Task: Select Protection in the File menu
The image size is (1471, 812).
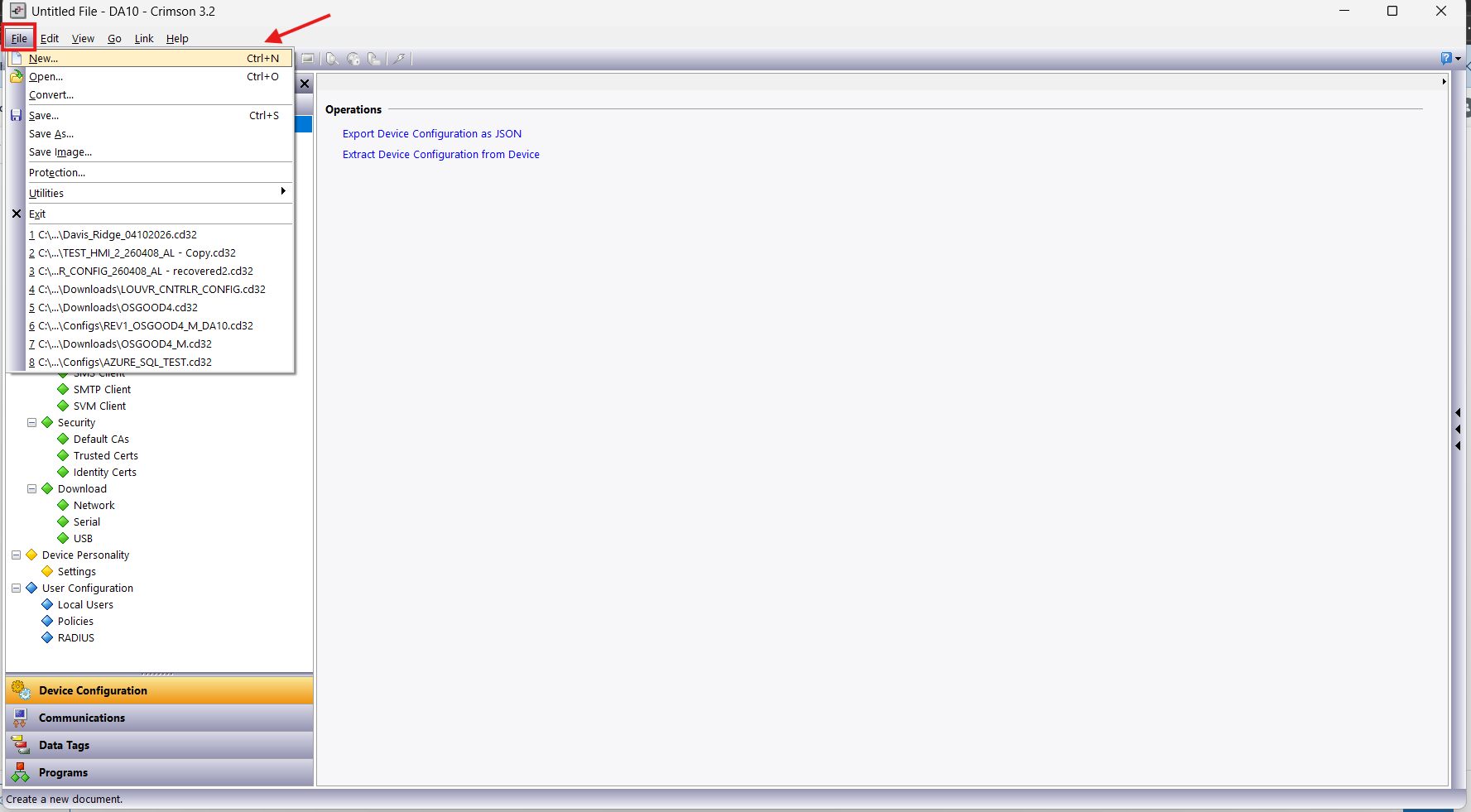Action: click(57, 173)
